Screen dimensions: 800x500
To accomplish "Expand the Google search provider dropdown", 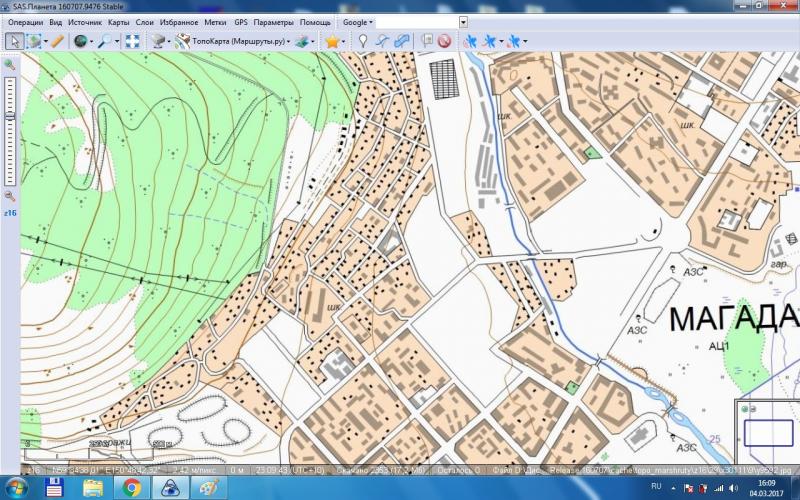I will click(x=358, y=21).
